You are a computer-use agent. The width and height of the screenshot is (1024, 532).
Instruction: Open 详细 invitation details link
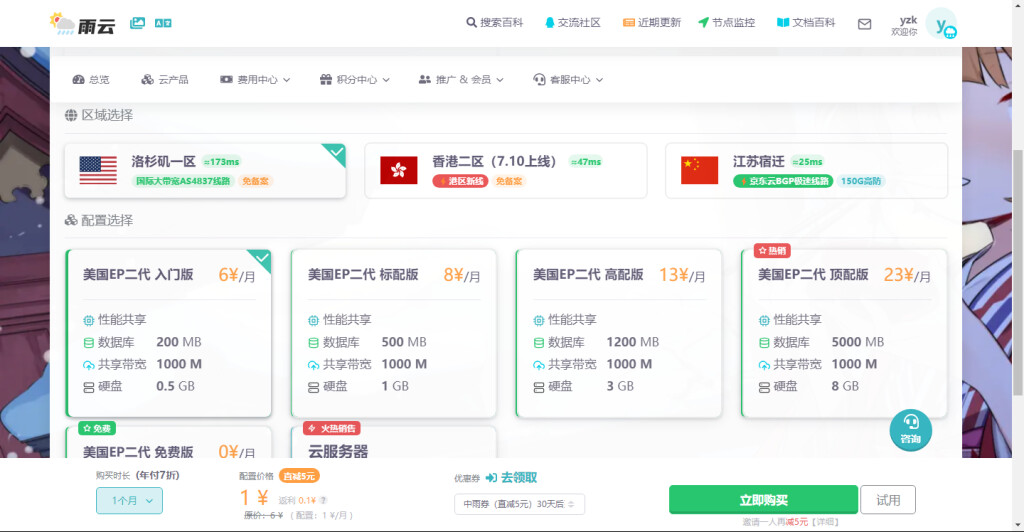[x=825, y=522]
